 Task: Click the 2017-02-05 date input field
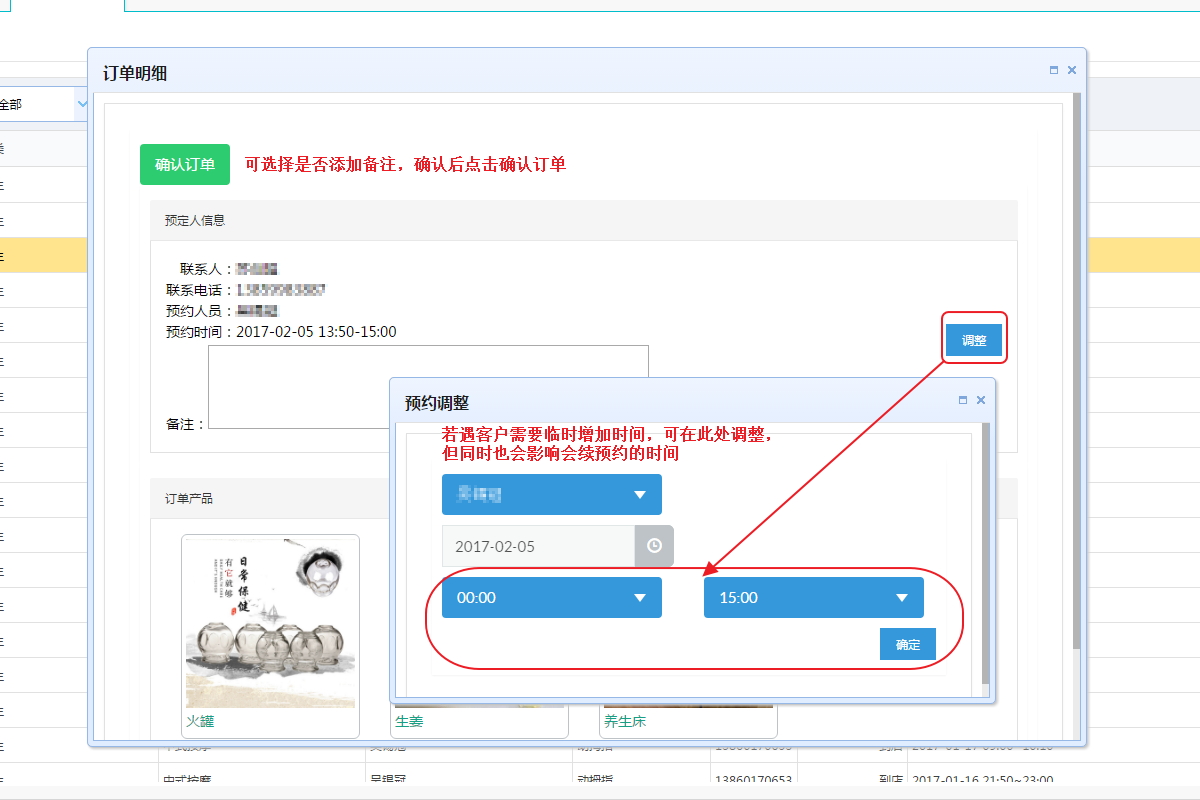coord(538,546)
